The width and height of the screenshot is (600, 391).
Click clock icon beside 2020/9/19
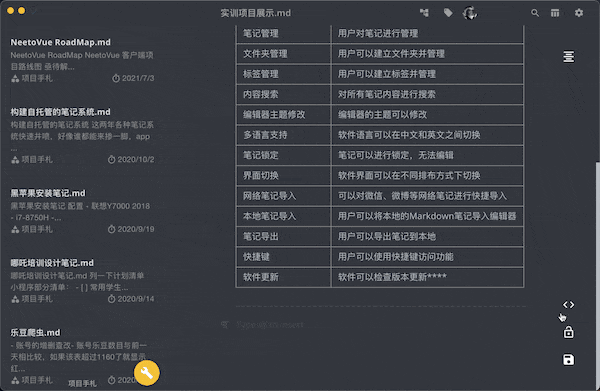pos(111,229)
